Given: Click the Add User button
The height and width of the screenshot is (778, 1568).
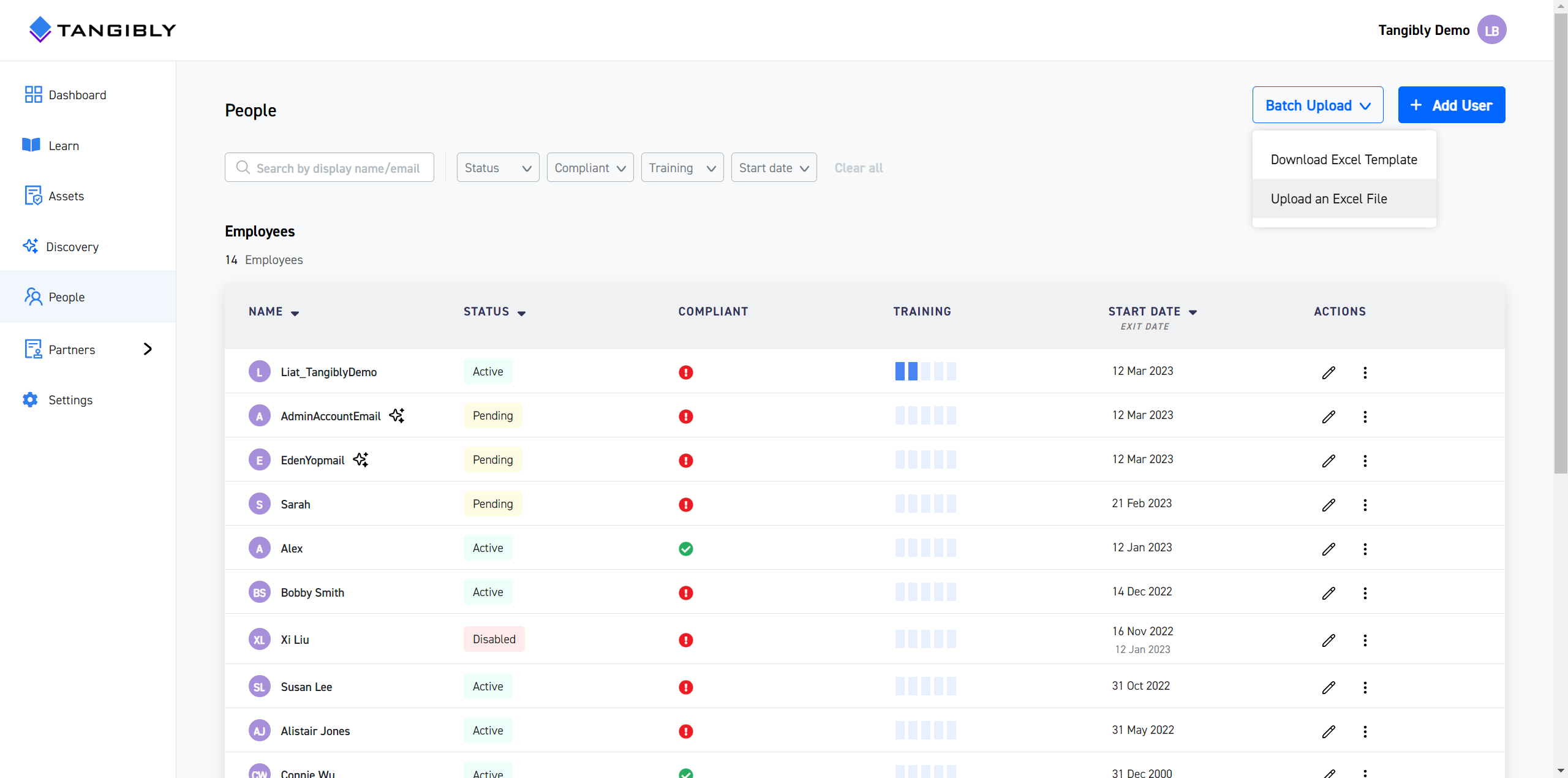Looking at the screenshot, I should (x=1451, y=105).
